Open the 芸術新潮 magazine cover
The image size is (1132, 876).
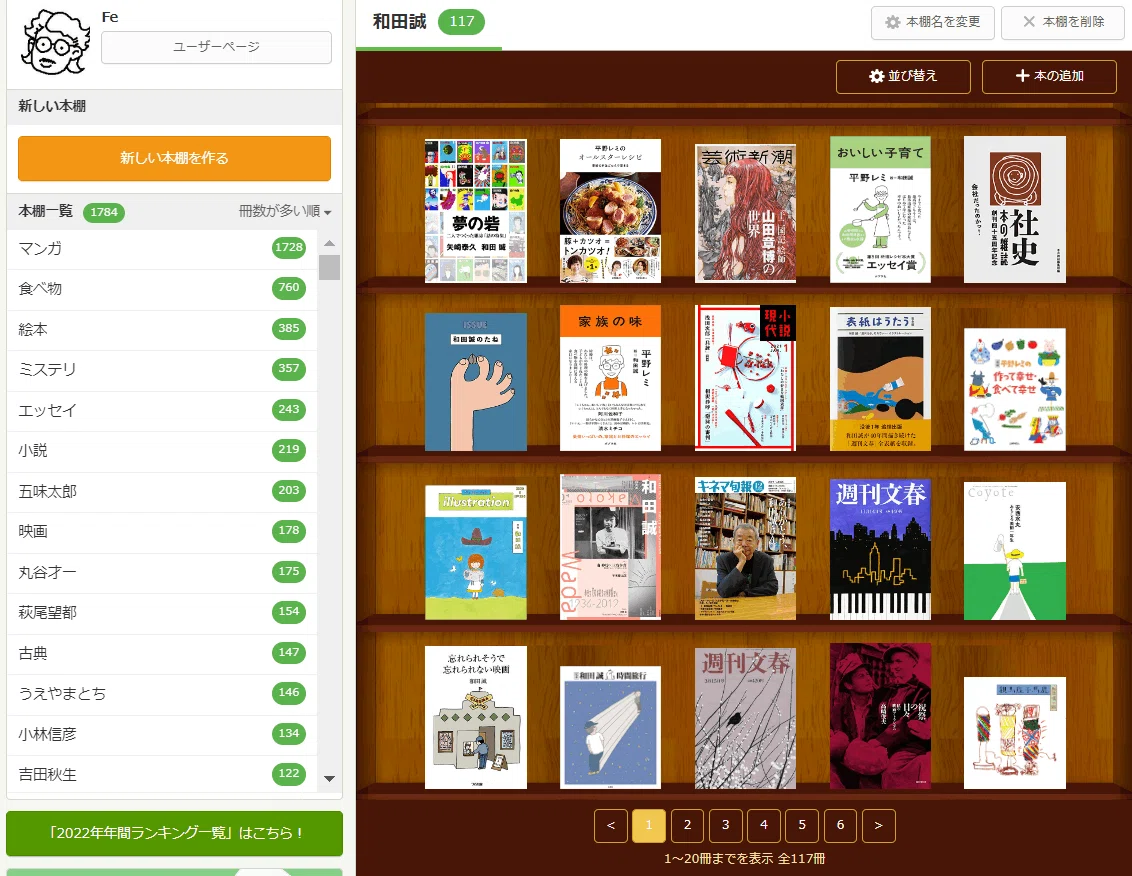click(745, 213)
